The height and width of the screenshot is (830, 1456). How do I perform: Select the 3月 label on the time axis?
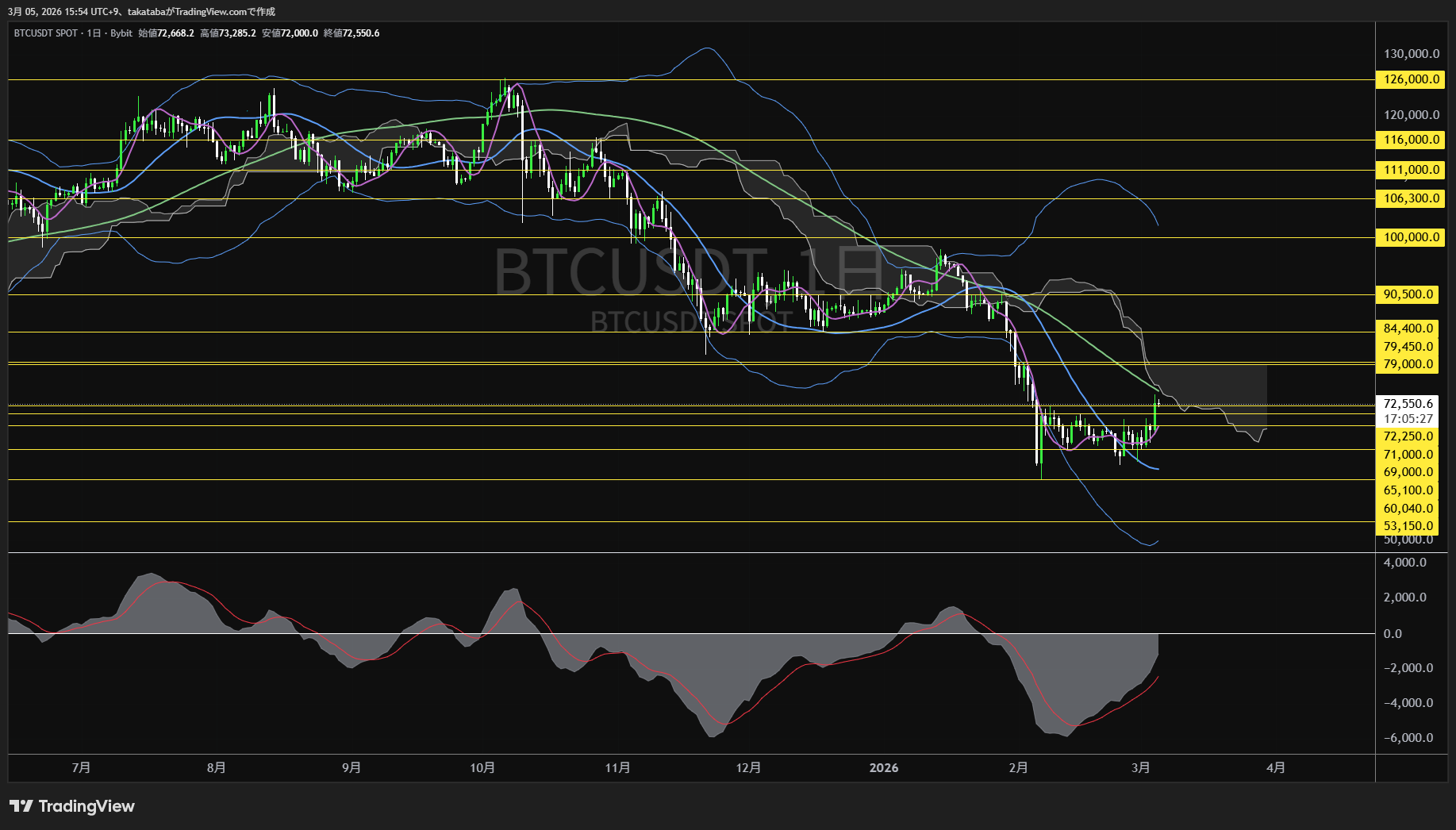pyautogui.click(x=1142, y=768)
